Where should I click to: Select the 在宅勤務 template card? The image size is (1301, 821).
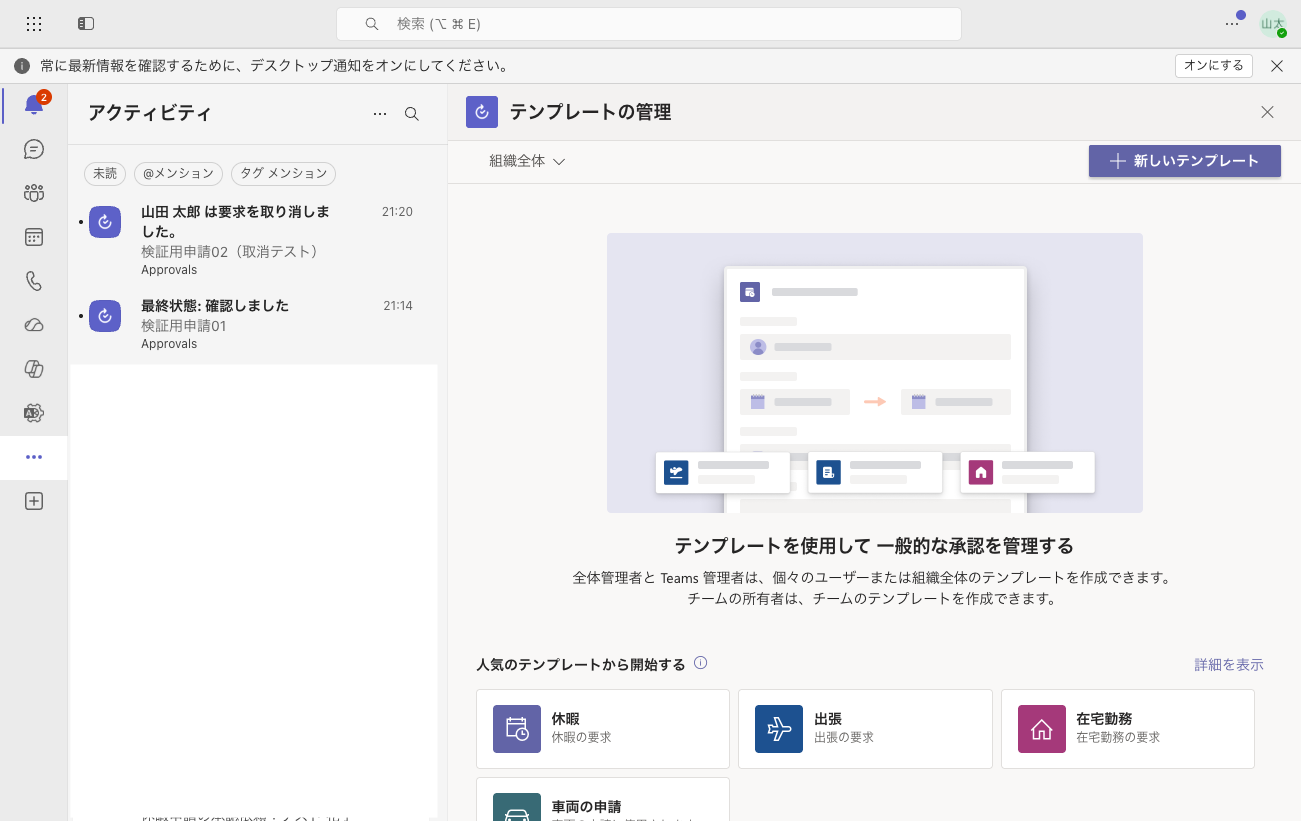(x=1128, y=729)
